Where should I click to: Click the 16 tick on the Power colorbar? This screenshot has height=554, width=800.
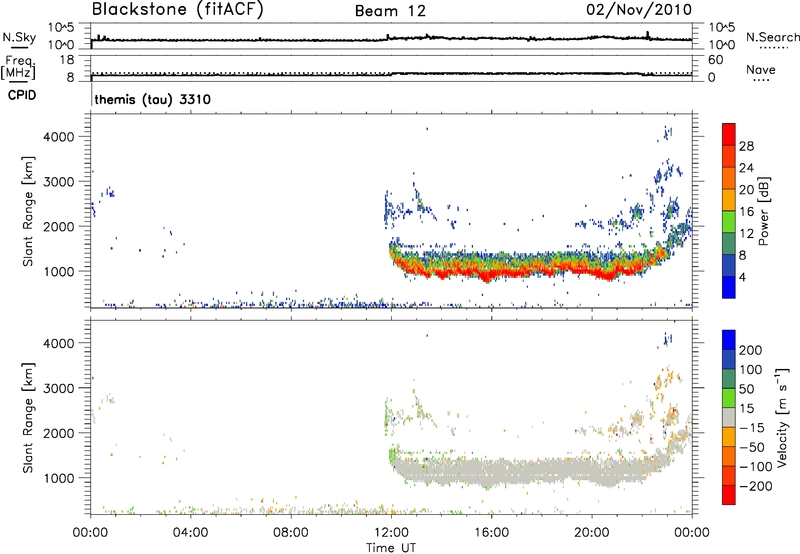(x=746, y=211)
